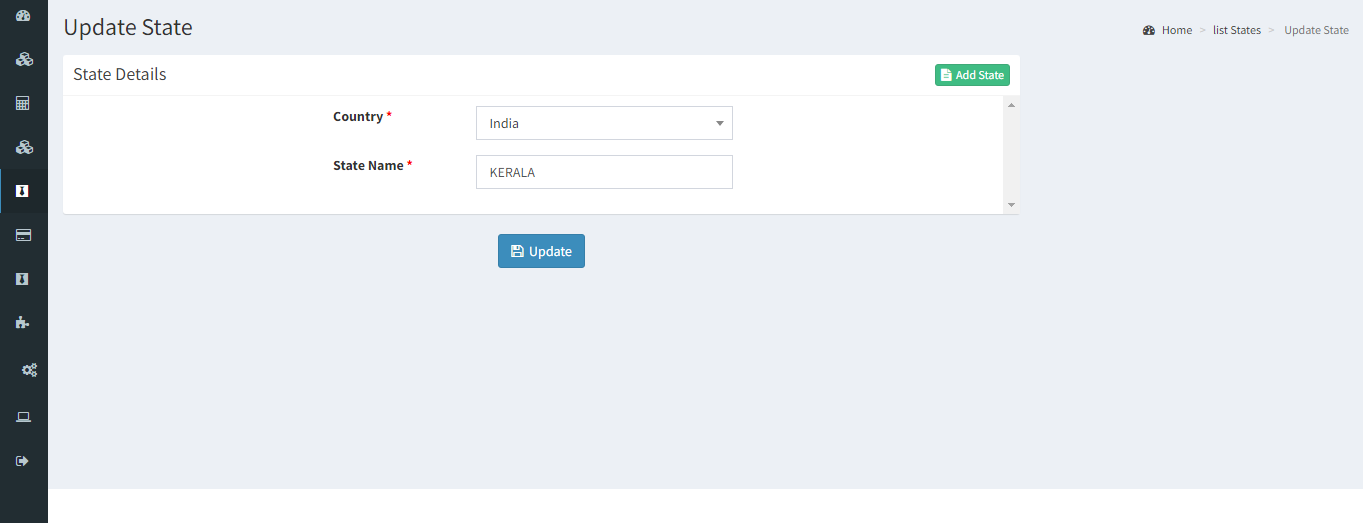Image resolution: width=1363 pixels, height=523 pixels.
Task: Click the laptop icon in sidebar
Action: click(x=23, y=417)
